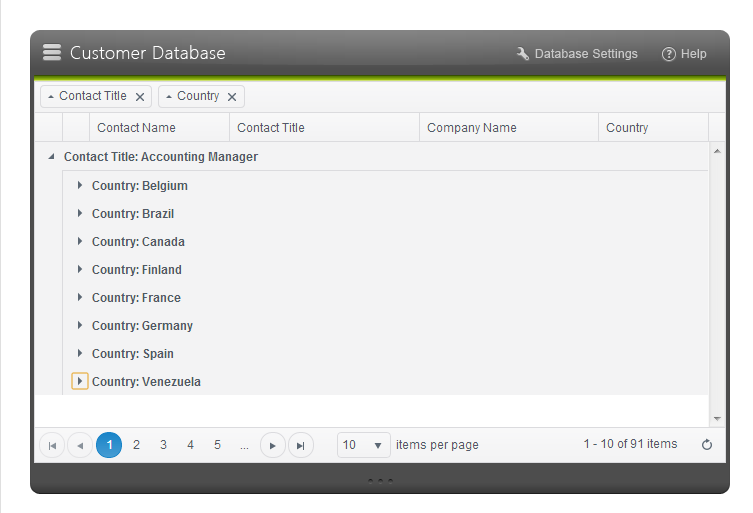Screen dimensions: 753x513
Task: Sort by Contact Name column header
Action: (136, 128)
